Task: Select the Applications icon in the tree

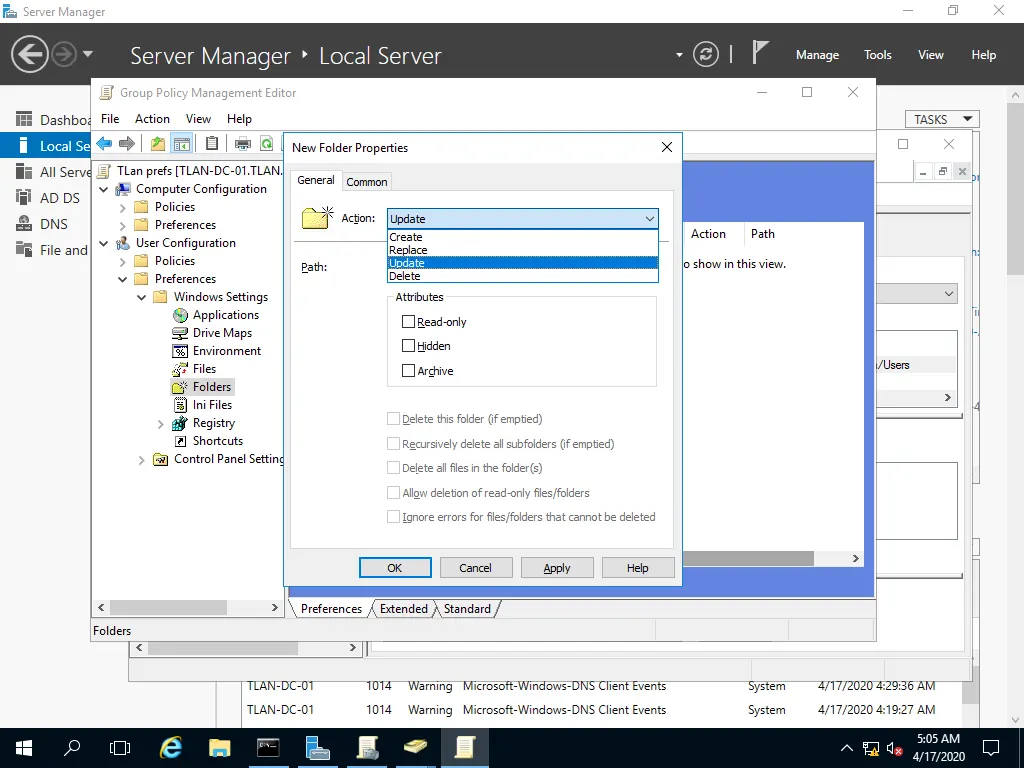Action: (180, 315)
